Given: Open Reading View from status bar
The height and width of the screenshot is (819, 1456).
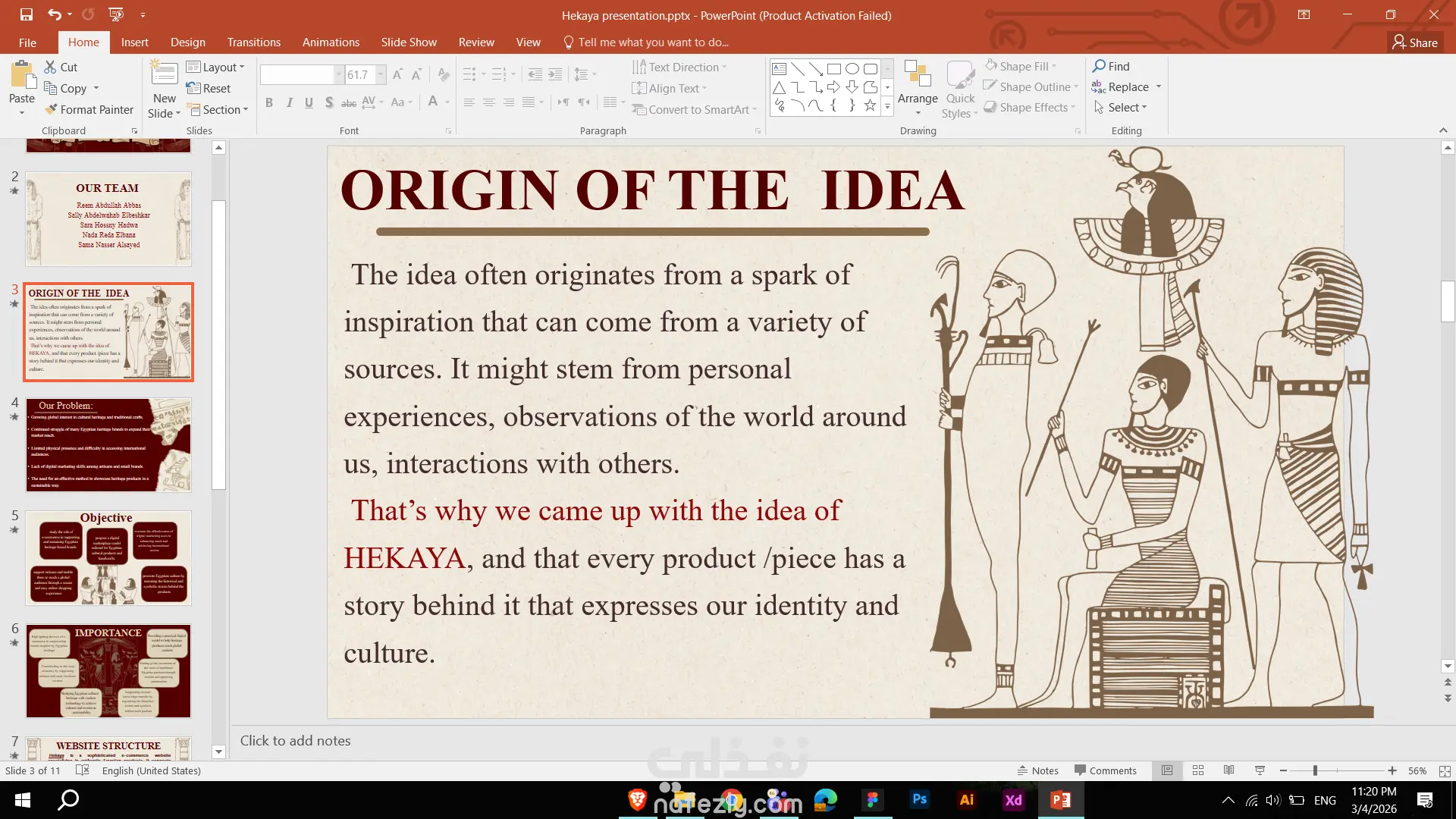Looking at the screenshot, I should (1229, 770).
